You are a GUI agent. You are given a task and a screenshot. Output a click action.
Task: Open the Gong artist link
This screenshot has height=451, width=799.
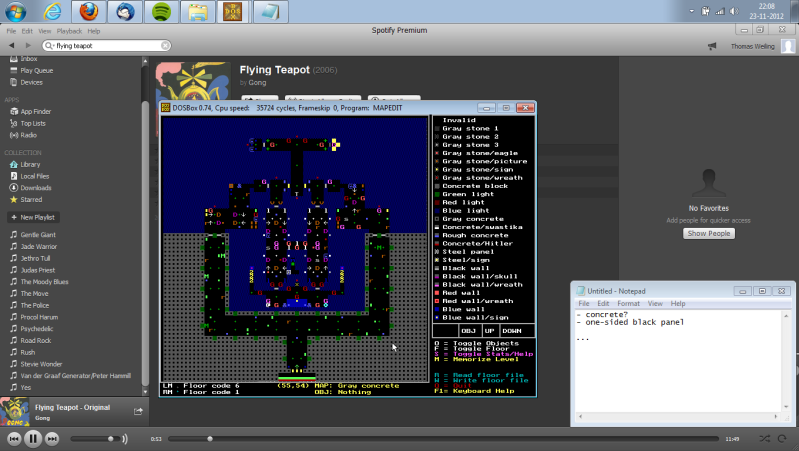[257, 83]
